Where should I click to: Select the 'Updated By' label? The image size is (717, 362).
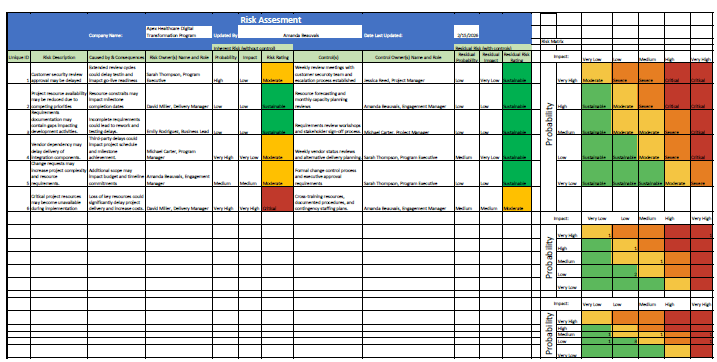click(x=225, y=35)
